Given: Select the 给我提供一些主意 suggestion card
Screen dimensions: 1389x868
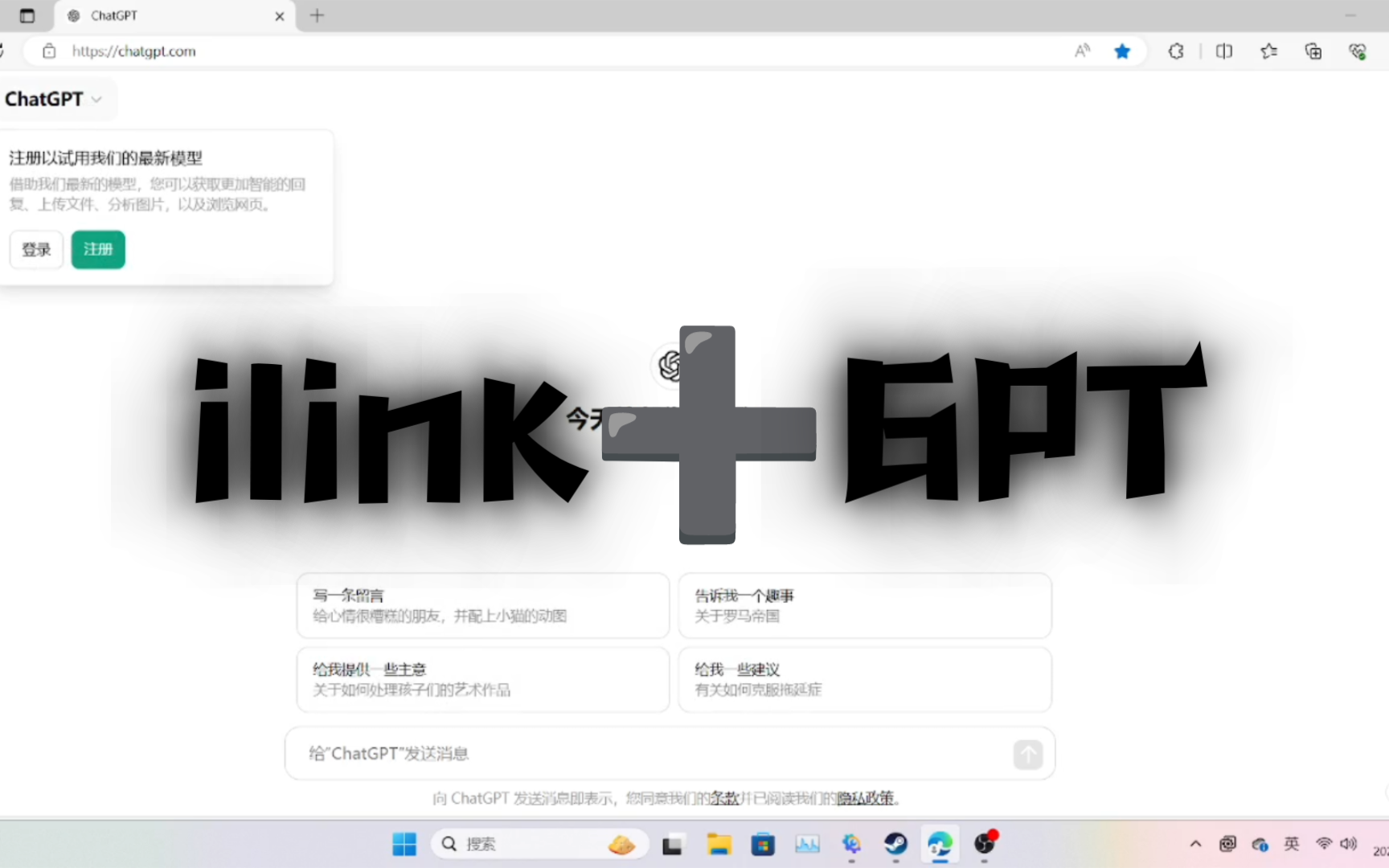Looking at the screenshot, I should (483, 679).
